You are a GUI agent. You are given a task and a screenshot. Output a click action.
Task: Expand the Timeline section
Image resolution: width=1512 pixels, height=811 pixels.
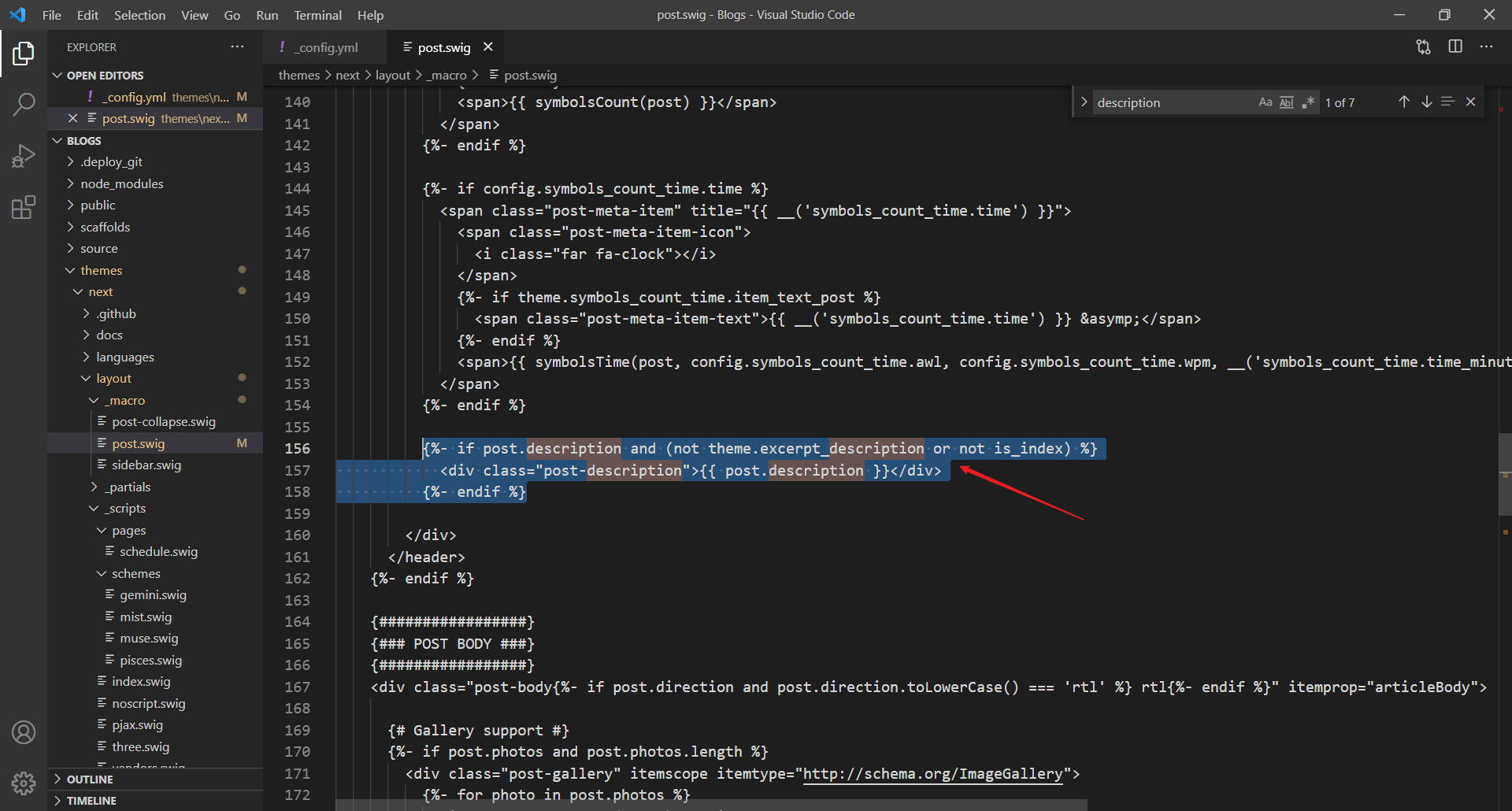(155, 801)
